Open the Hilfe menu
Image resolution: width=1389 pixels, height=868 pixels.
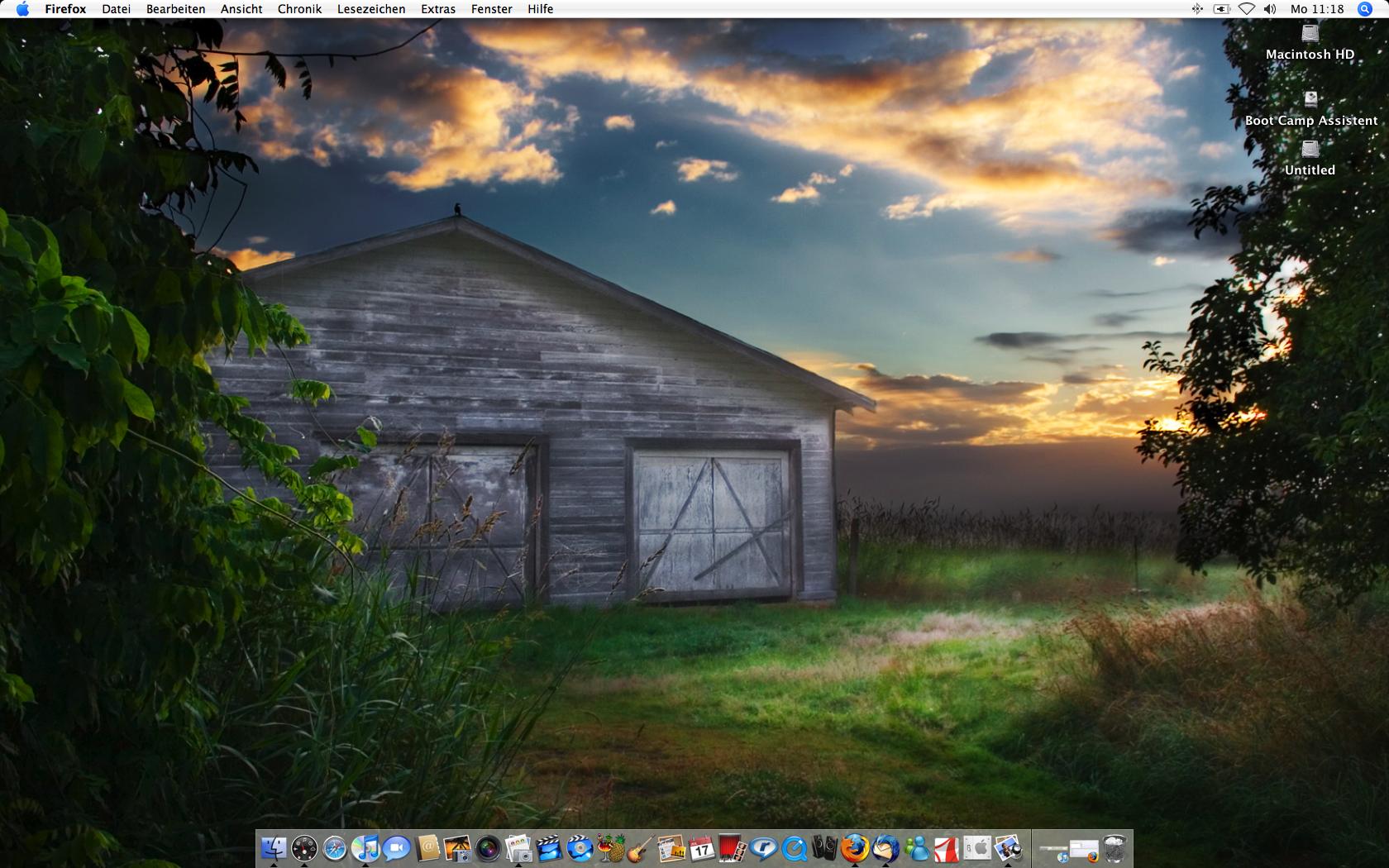pyautogui.click(x=541, y=9)
